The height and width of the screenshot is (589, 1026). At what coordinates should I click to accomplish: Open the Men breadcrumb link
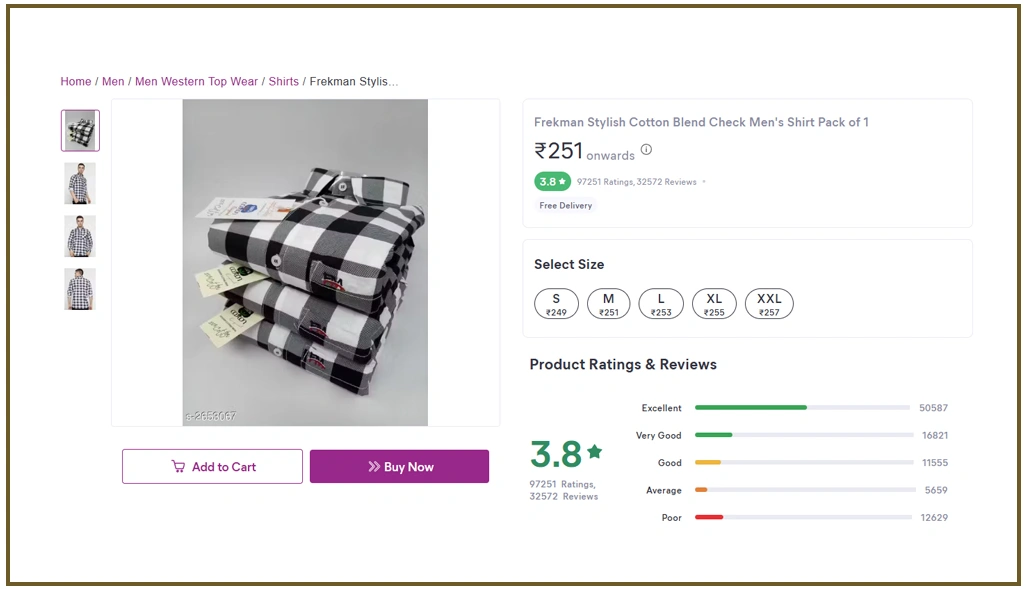(113, 82)
